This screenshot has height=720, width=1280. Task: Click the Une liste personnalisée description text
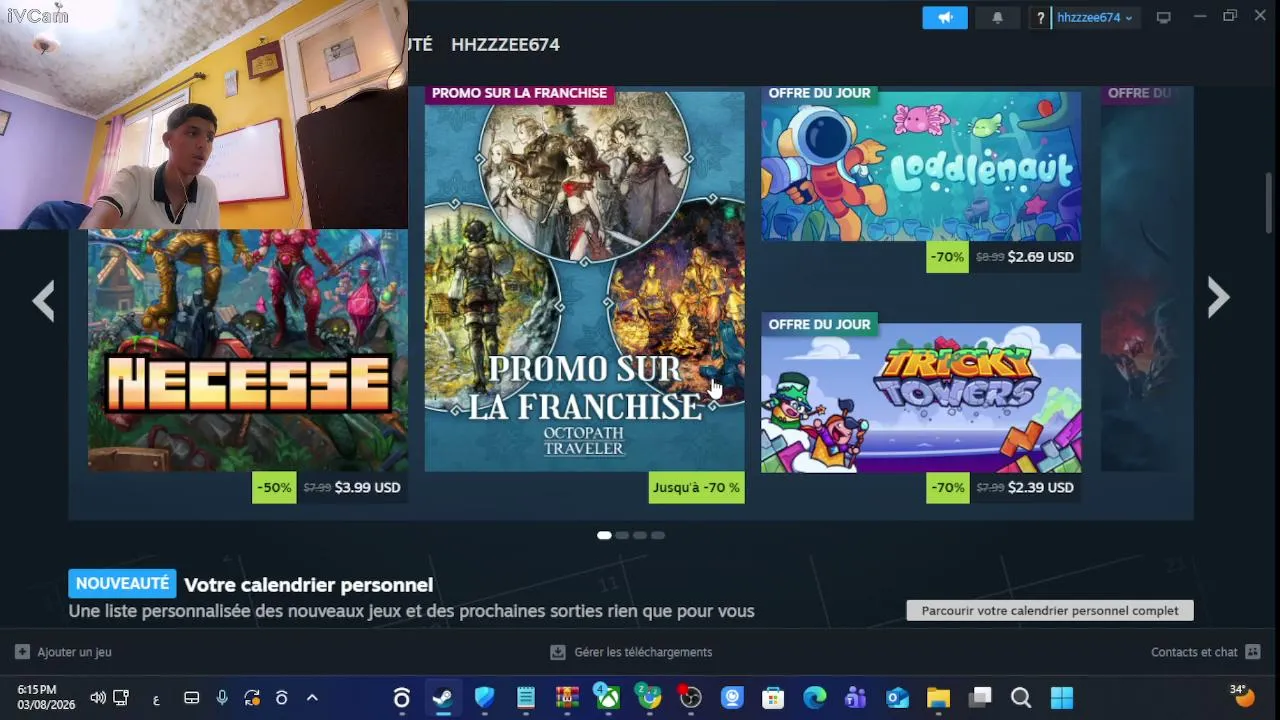[411, 610]
